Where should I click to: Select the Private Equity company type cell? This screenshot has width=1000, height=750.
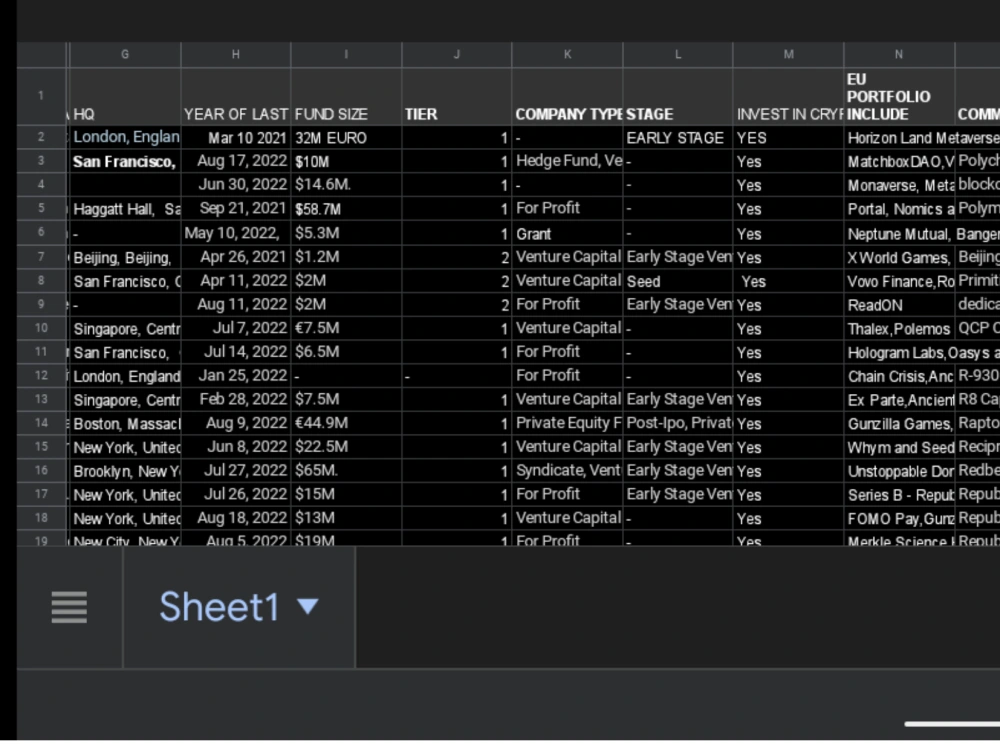(x=567, y=423)
